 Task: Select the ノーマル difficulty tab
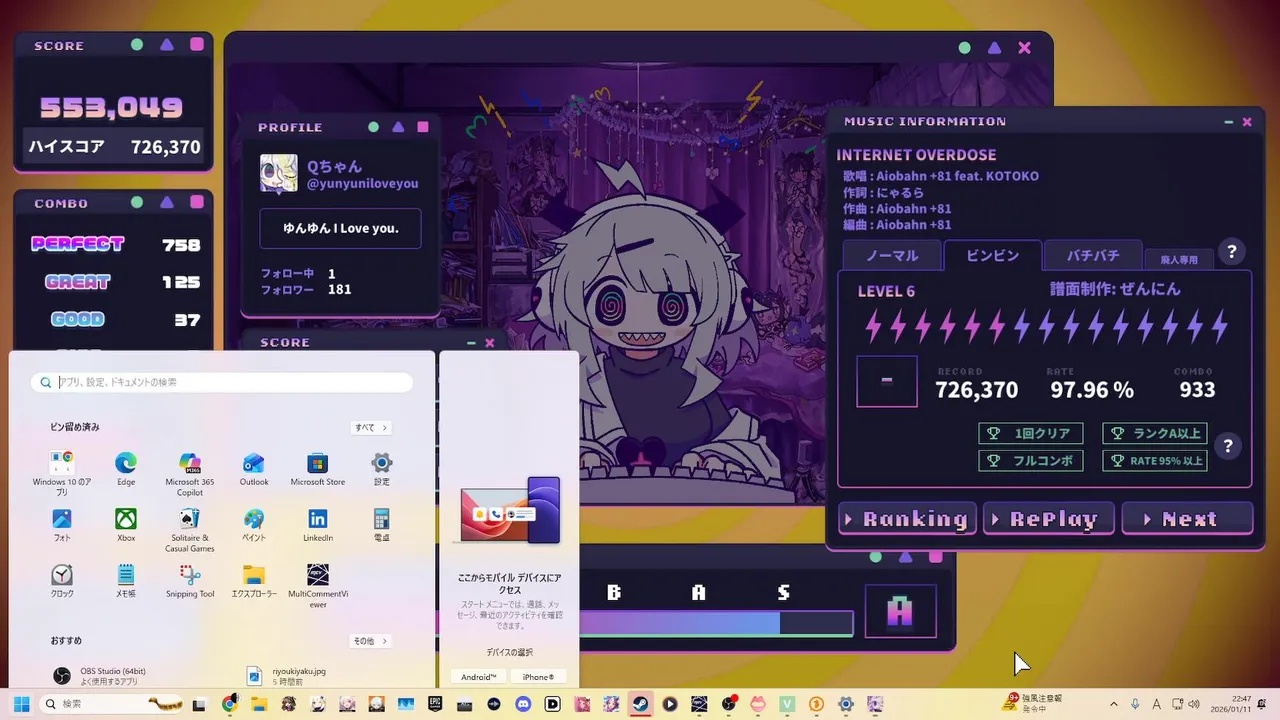point(892,255)
